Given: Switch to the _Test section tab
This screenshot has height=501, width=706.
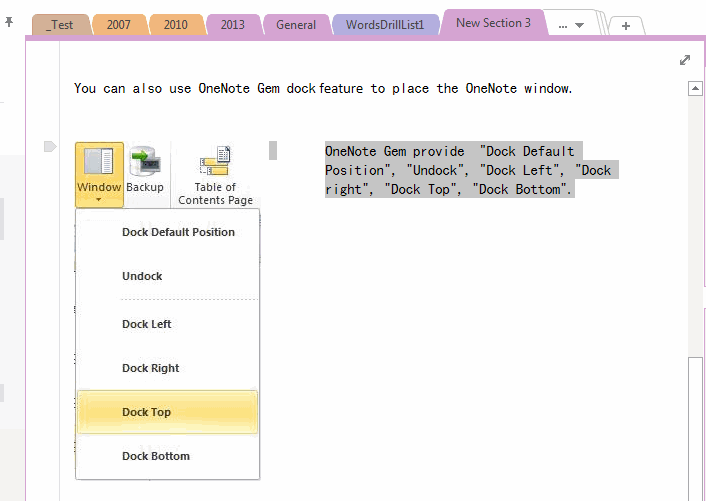Looking at the screenshot, I should [60, 25].
